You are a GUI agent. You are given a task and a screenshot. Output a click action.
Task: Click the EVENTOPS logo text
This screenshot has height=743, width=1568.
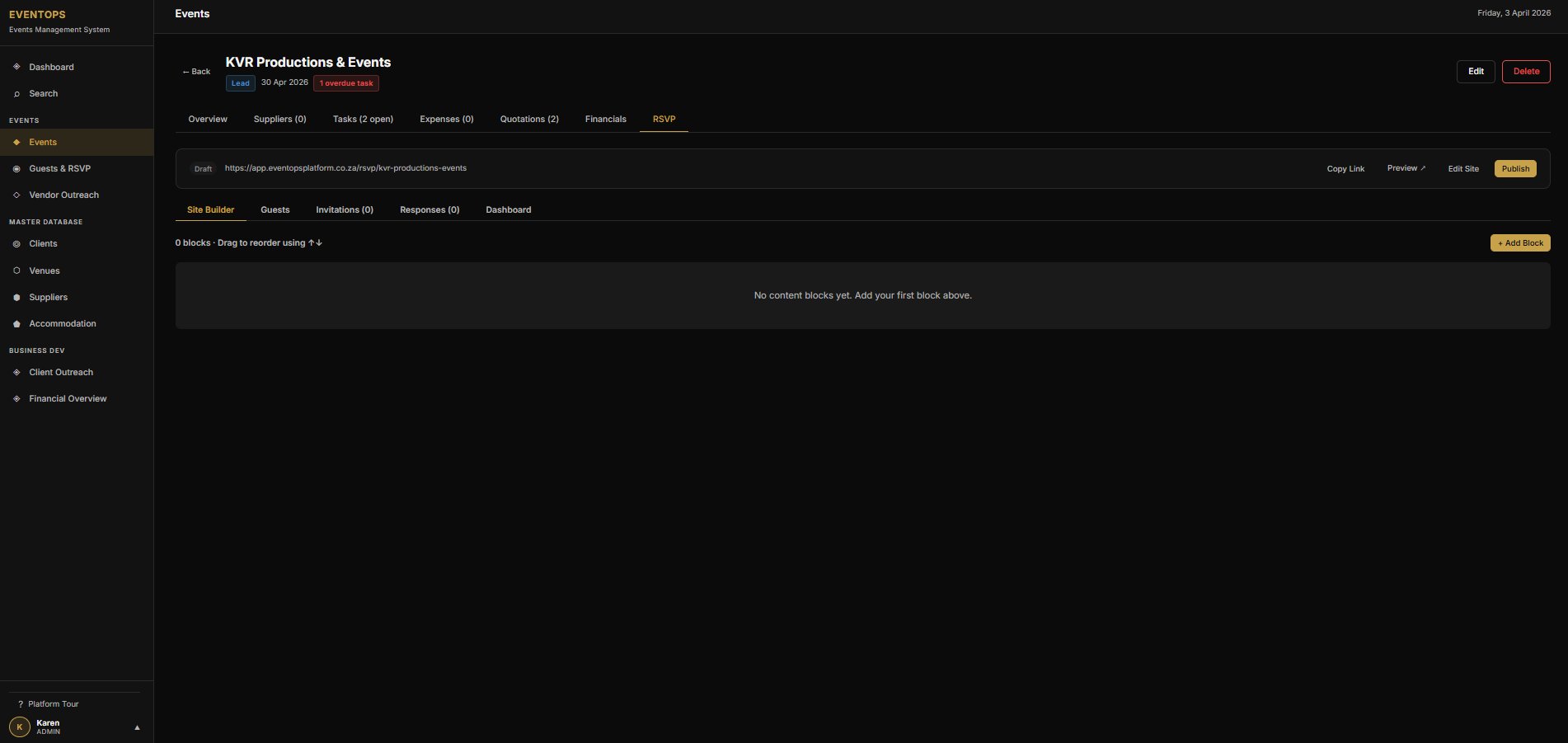pyautogui.click(x=37, y=15)
